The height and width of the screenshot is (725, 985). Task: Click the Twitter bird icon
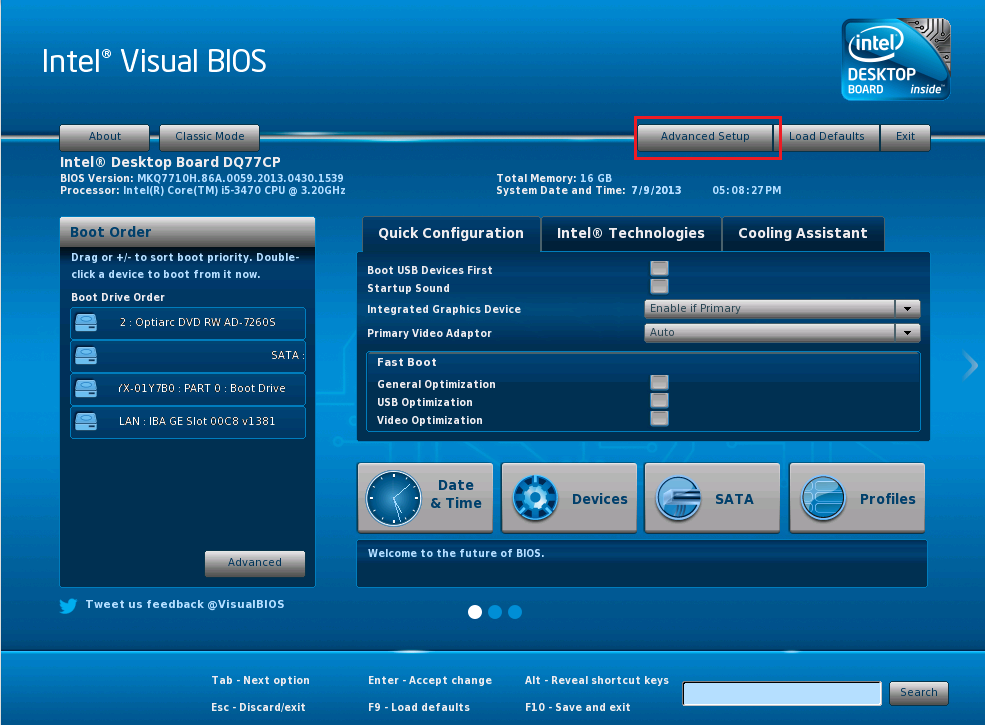point(68,605)
